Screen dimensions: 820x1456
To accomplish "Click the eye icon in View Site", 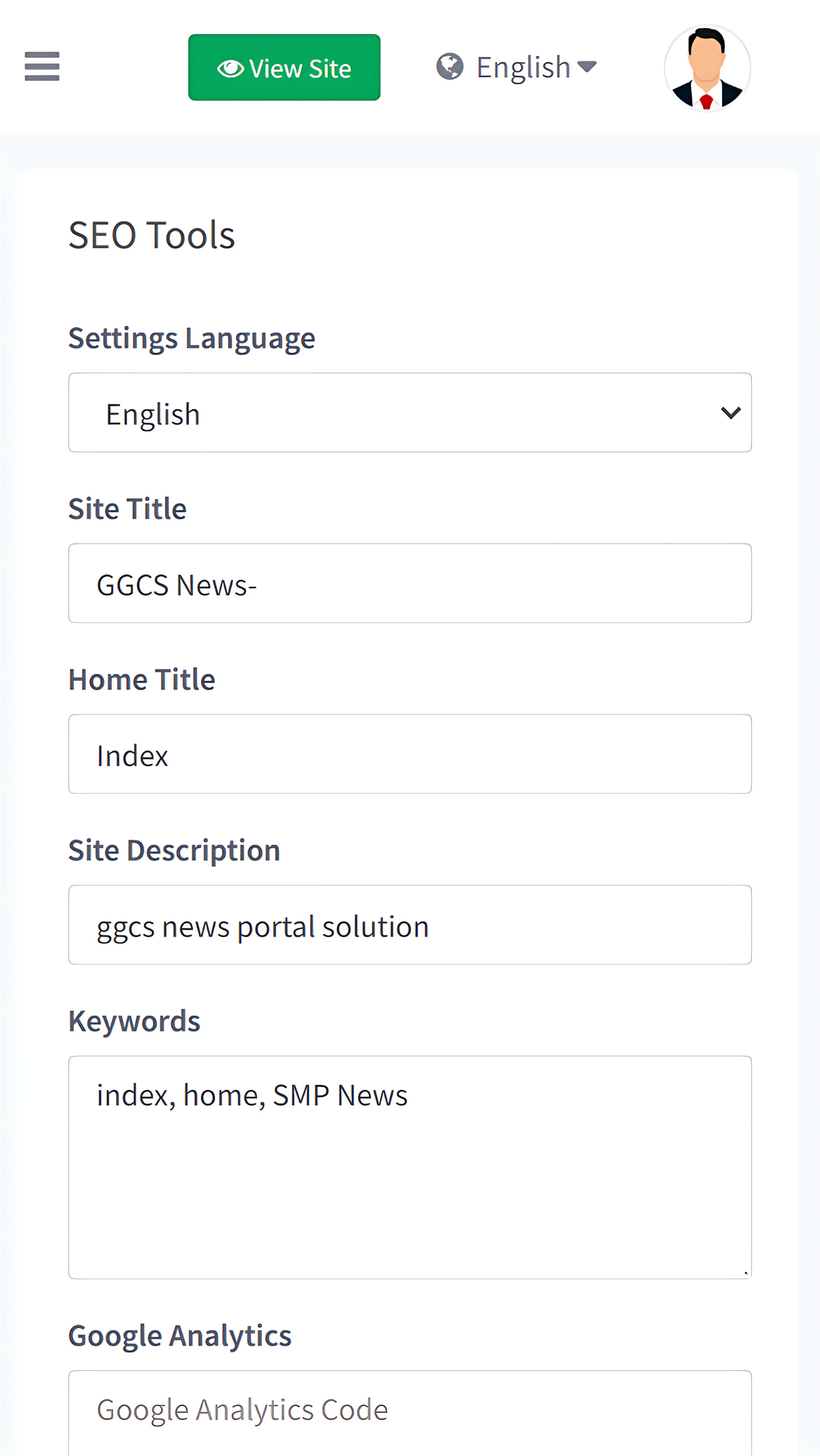I will pos(230,69).
